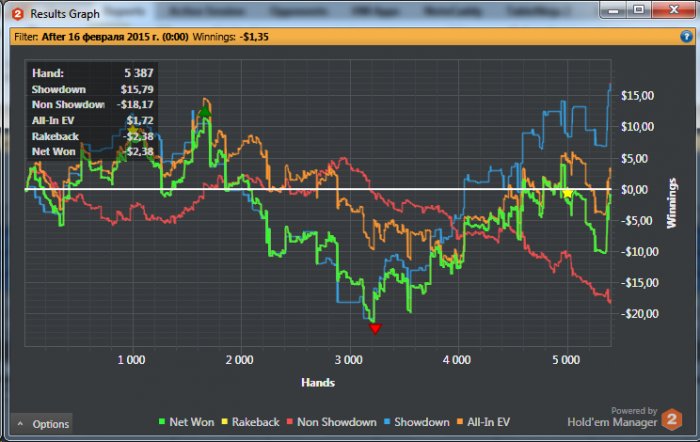Image resolution: width=700 pixels, height=442 pixels.
Task: Click the Net Won tooltip row
Action: coord(92,151)
